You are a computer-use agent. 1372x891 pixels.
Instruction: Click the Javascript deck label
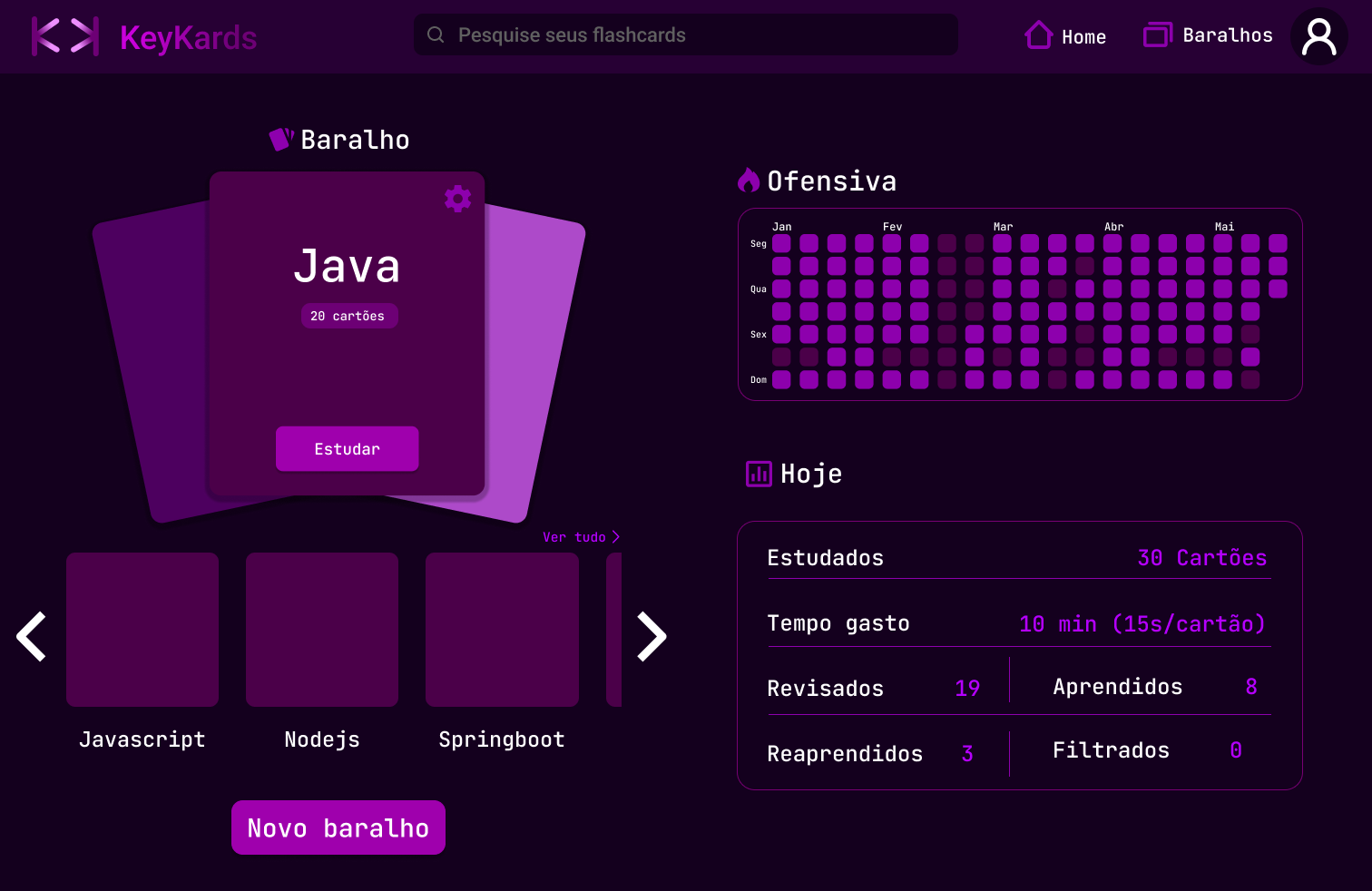click(x=142, y=740)
